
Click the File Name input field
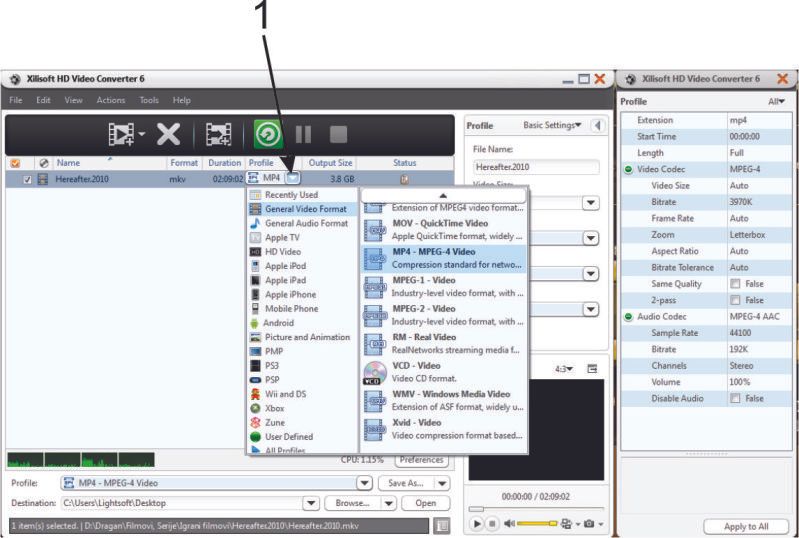pos(536,167)
